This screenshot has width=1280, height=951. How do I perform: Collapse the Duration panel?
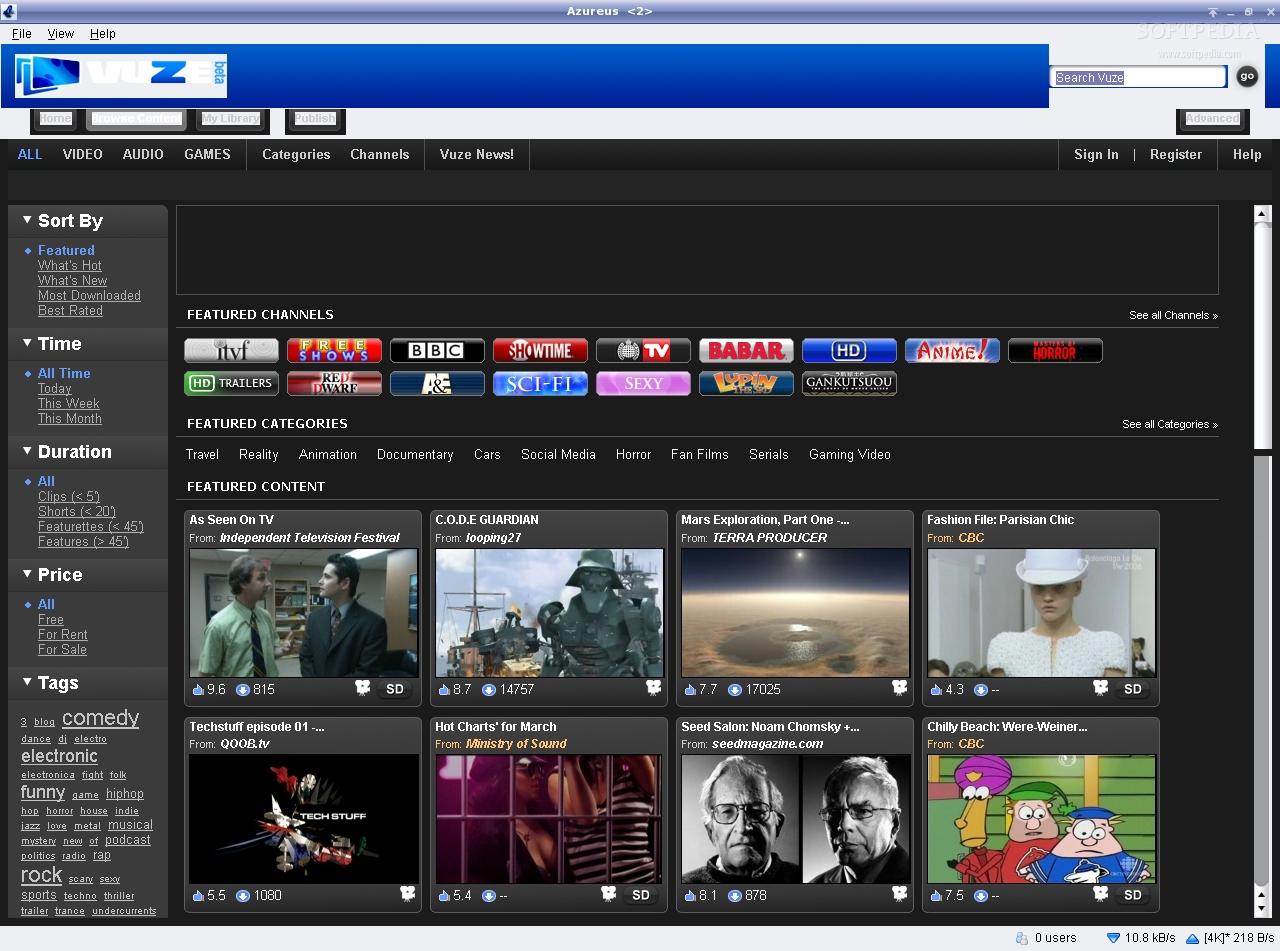[25, 452]
